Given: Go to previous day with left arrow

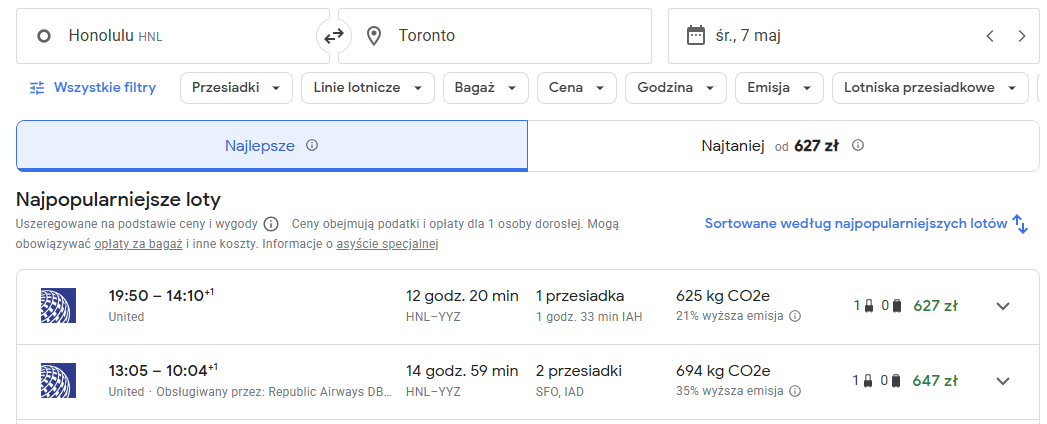Looking at the screenshot, I should click(990, 36).
